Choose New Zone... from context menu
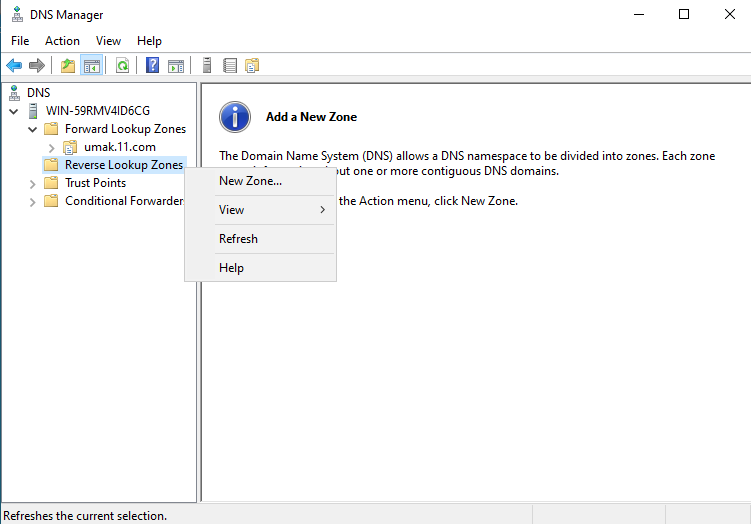 pyautogui.click(x=260, y=181)
